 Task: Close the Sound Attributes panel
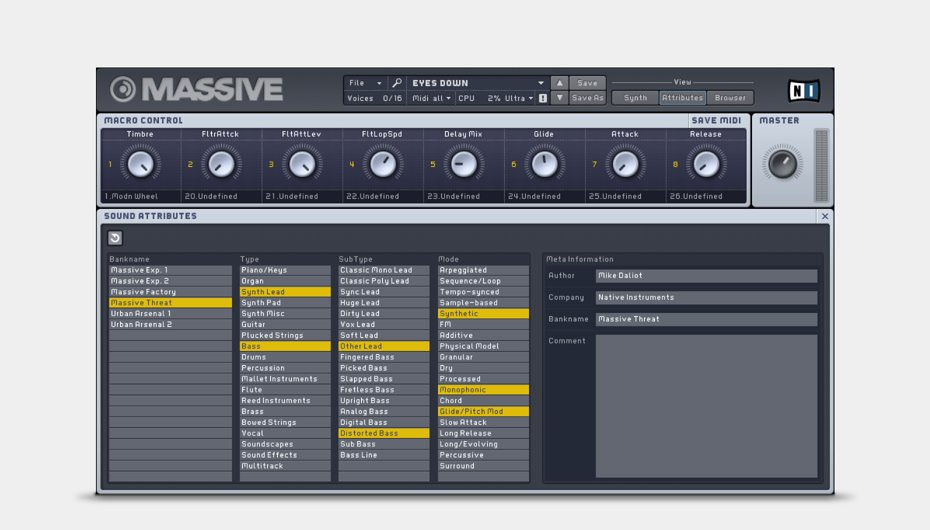(824, 216)
